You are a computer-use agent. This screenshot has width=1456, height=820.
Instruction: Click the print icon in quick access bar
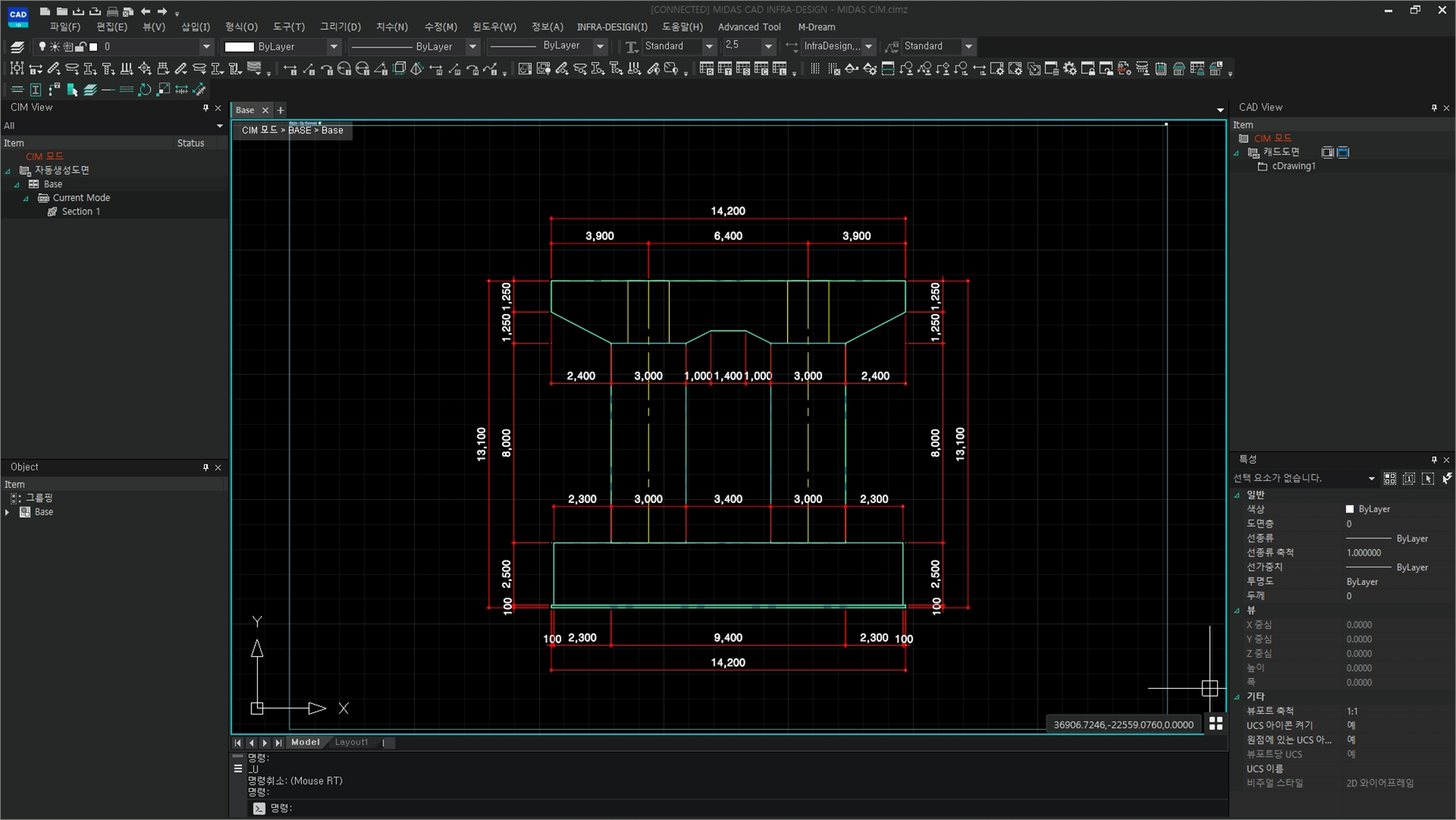point(112,12)
